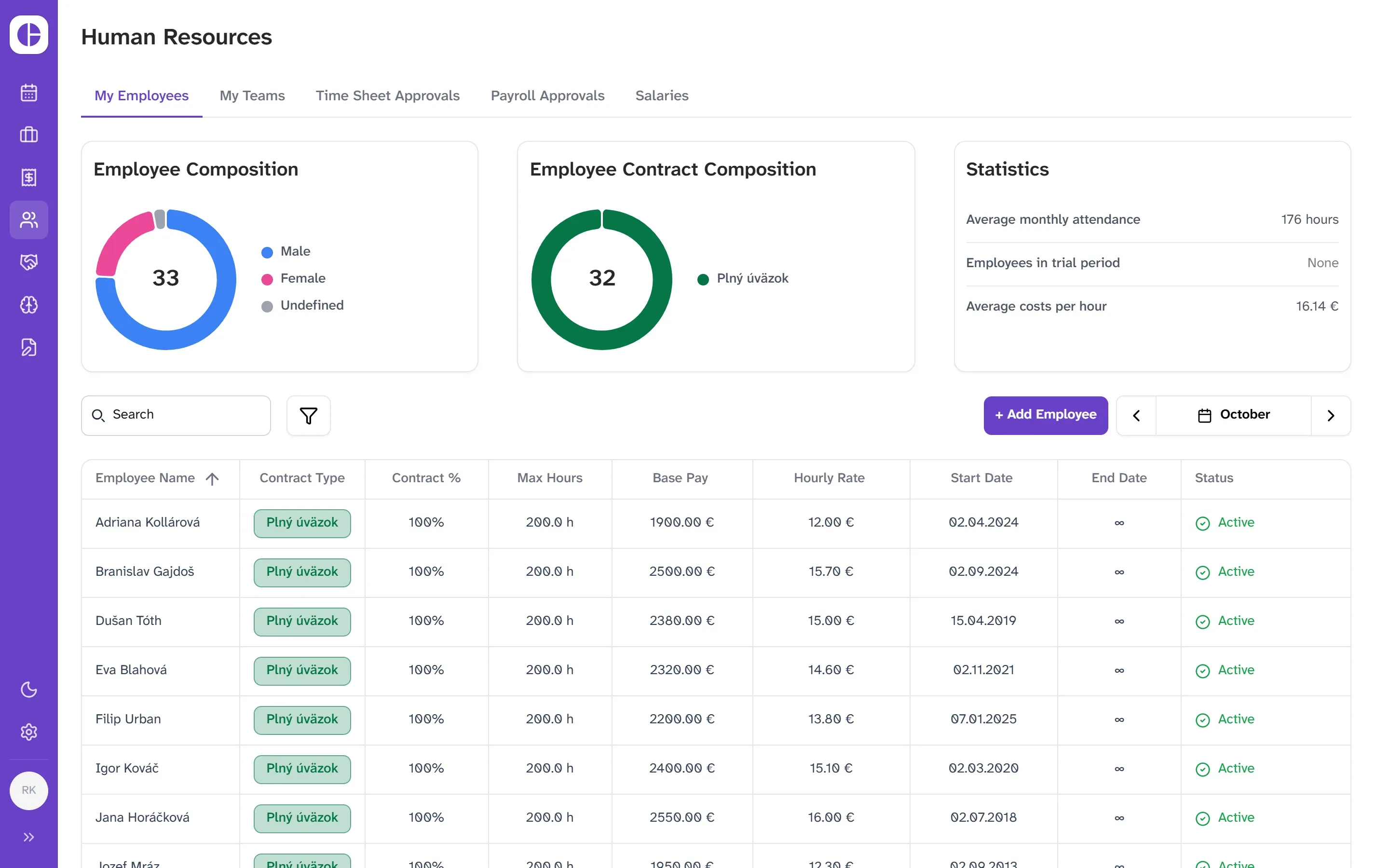The image size is (1389, 868).
Task: Switch to the Time Sheet Approvals tab
Action: point(387,96)
